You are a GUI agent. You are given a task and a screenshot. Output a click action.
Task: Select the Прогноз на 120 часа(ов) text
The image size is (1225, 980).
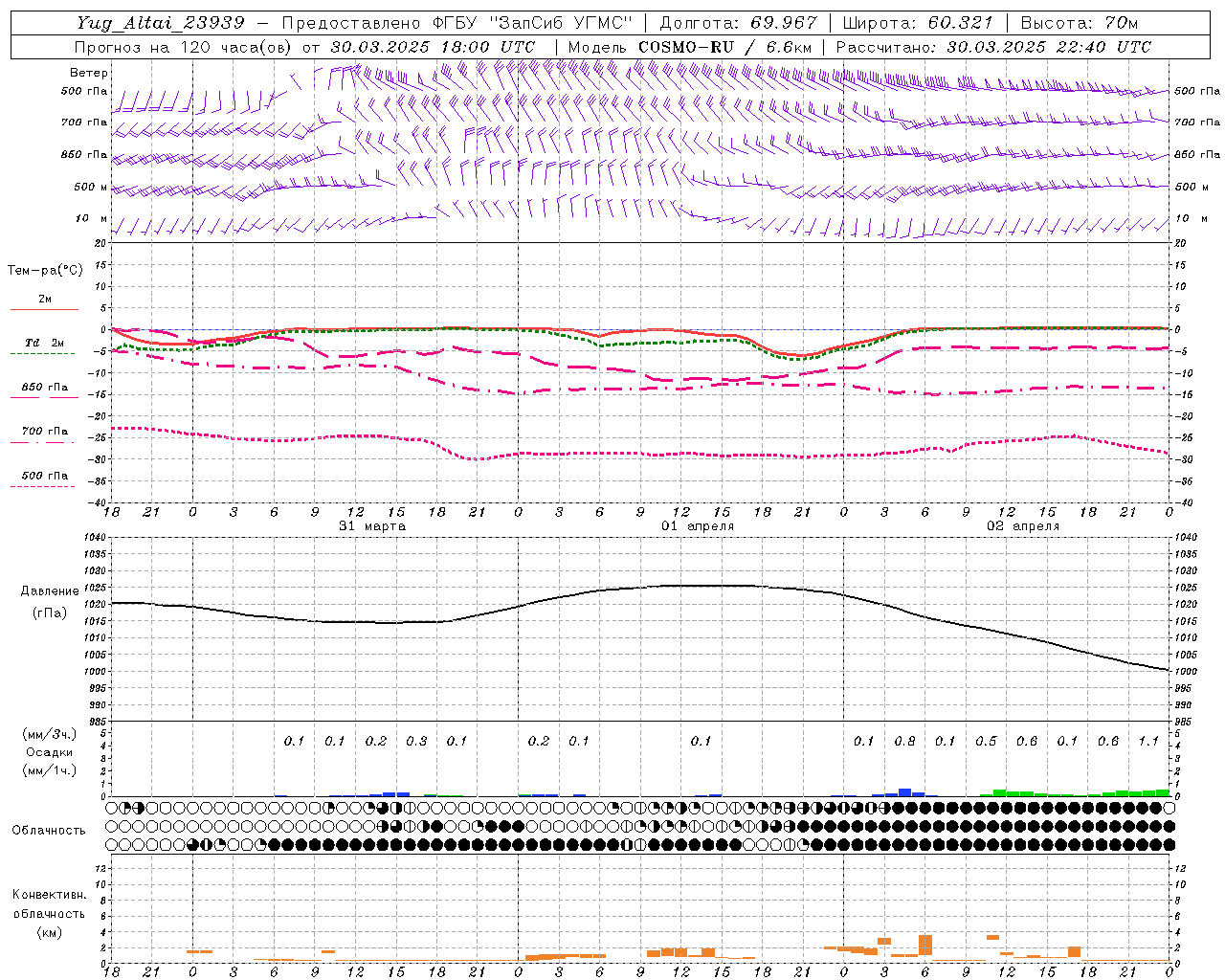pos(183,47)
